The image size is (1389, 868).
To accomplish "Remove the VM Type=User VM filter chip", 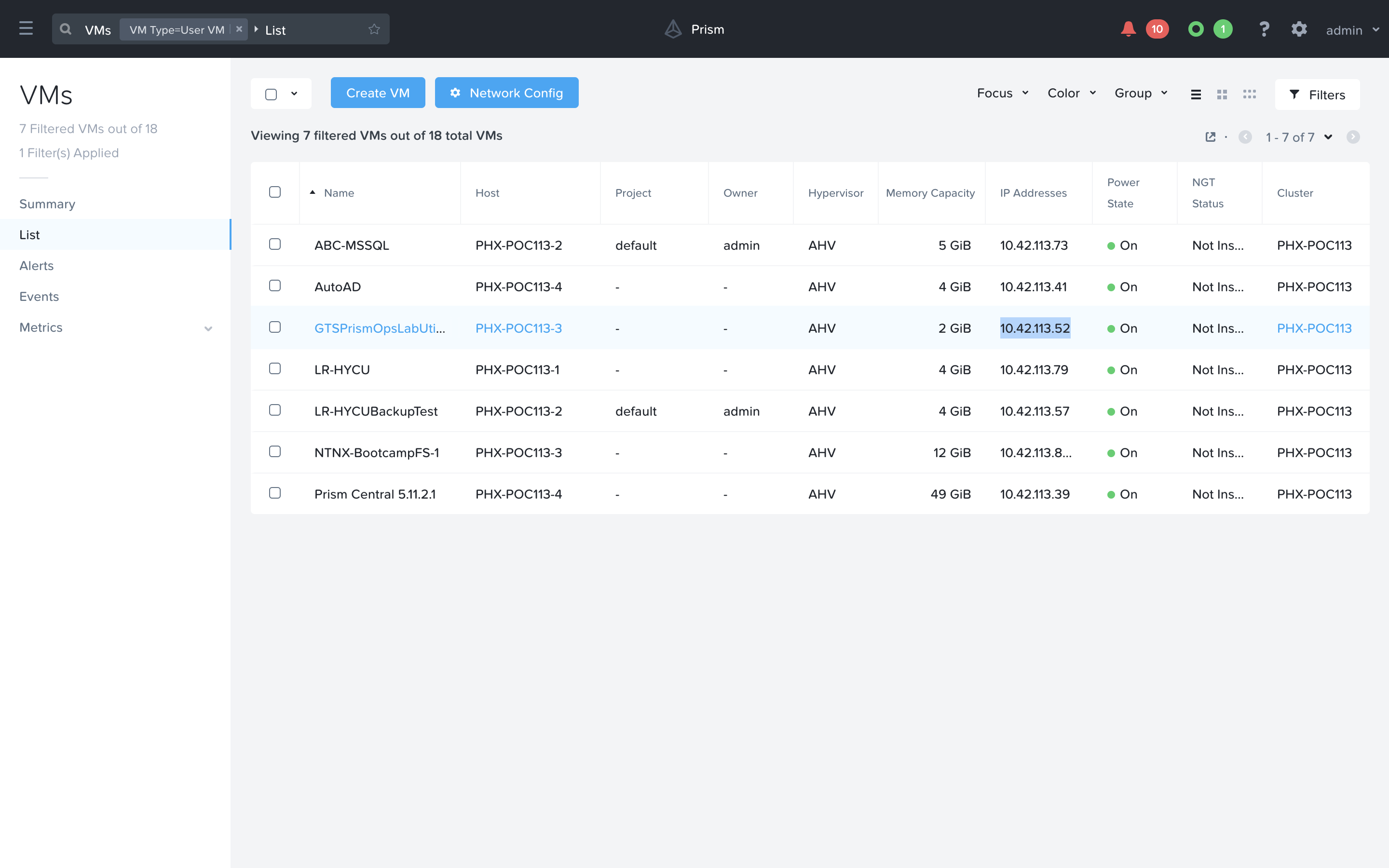I will coord(239,29).
